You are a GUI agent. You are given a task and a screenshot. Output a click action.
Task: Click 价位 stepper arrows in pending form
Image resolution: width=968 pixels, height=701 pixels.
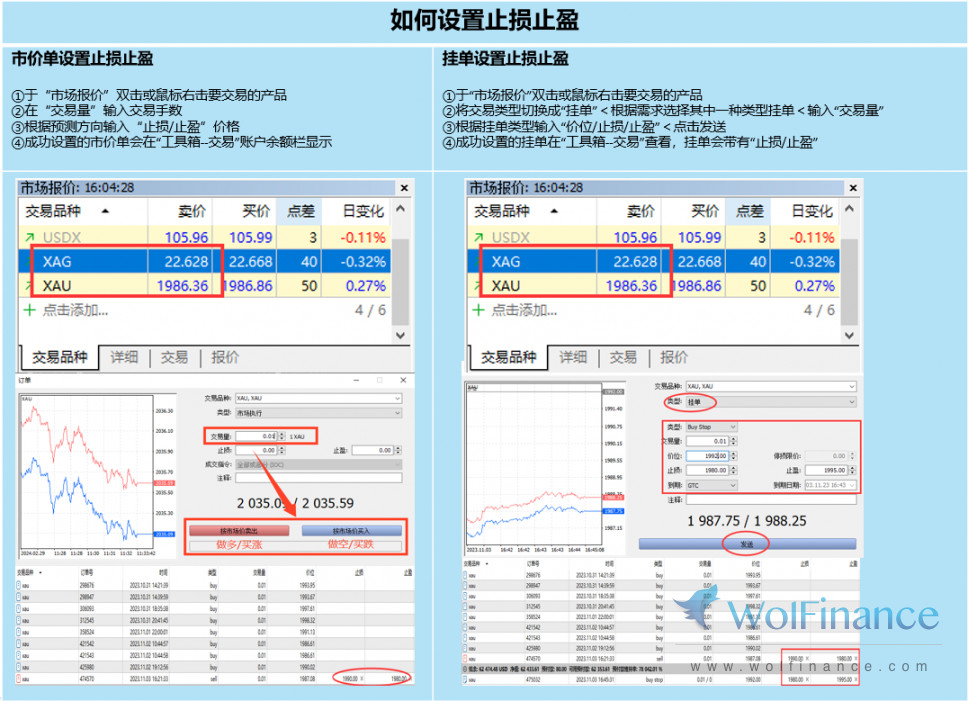point(734,456)
